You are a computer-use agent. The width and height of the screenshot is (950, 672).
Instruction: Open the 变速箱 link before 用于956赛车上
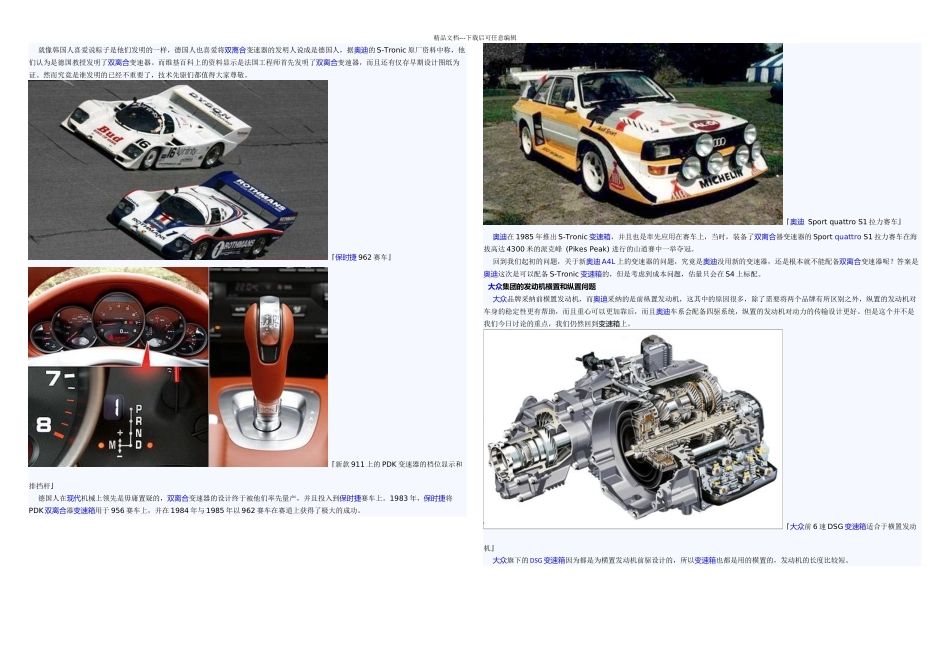(84, 511)
